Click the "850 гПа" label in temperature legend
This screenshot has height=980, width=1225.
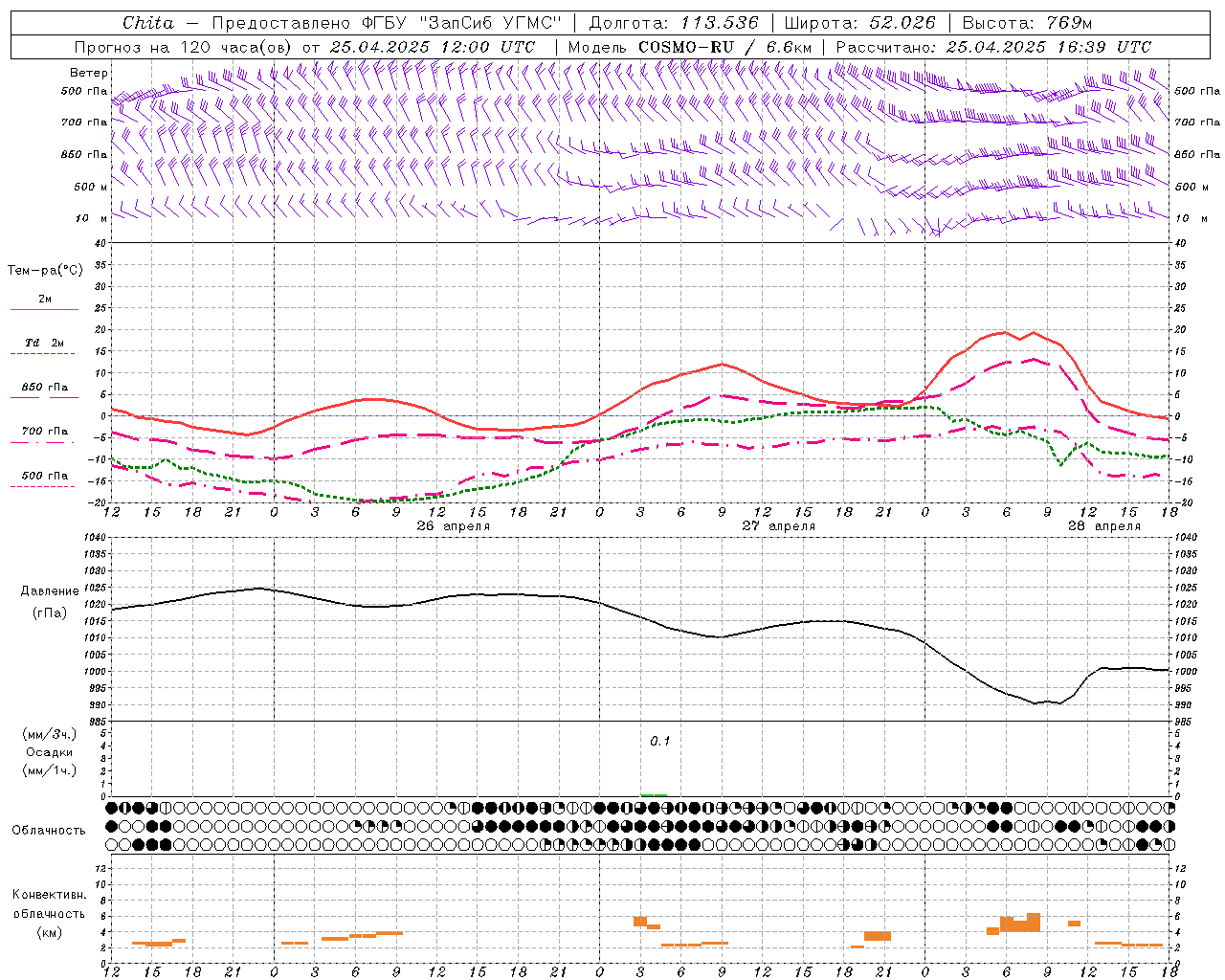click(44, 388)
